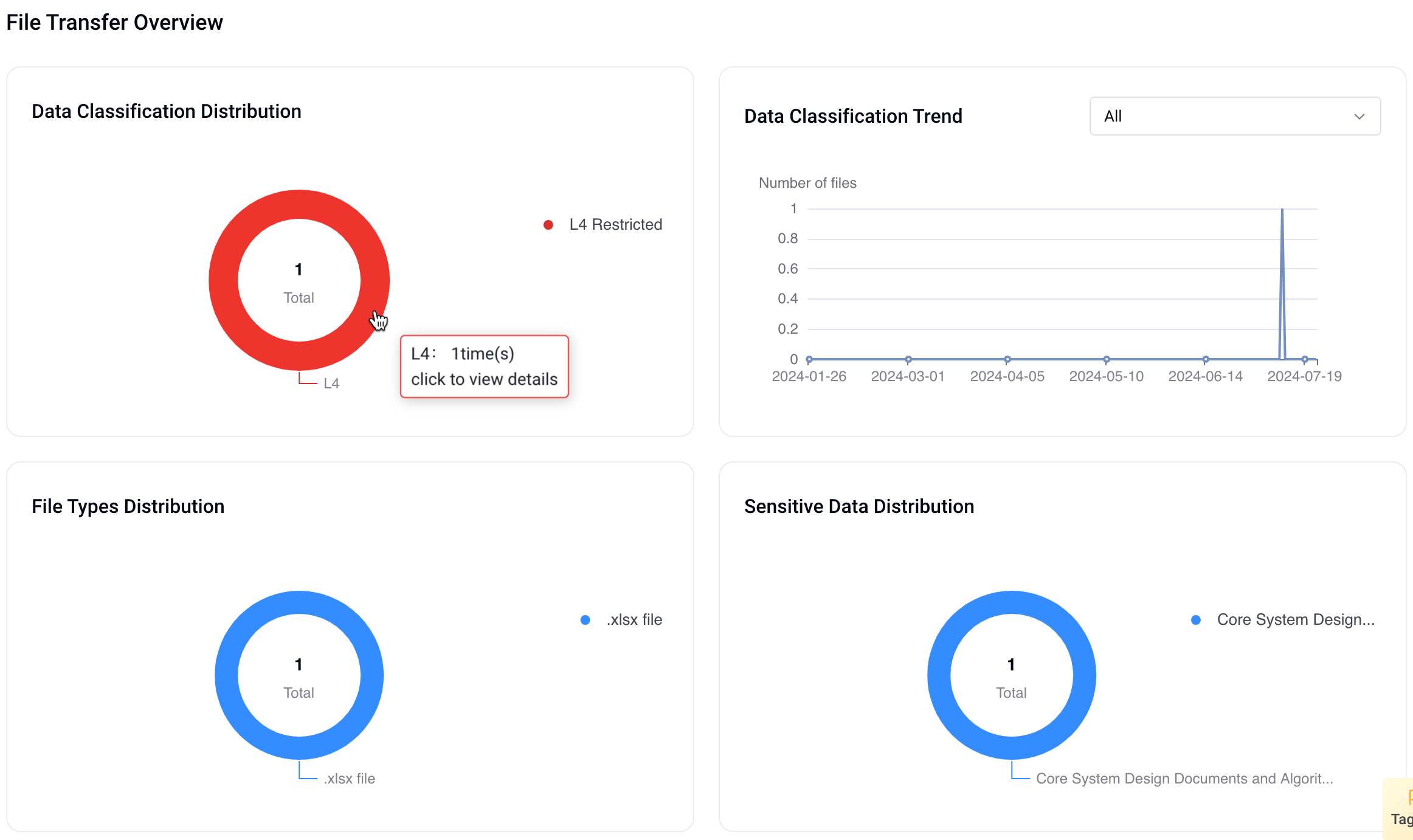1413x840 pixels.
Task: Click the L4 label under the red donut
Action: pyautogui.click(x=331, y=384)
